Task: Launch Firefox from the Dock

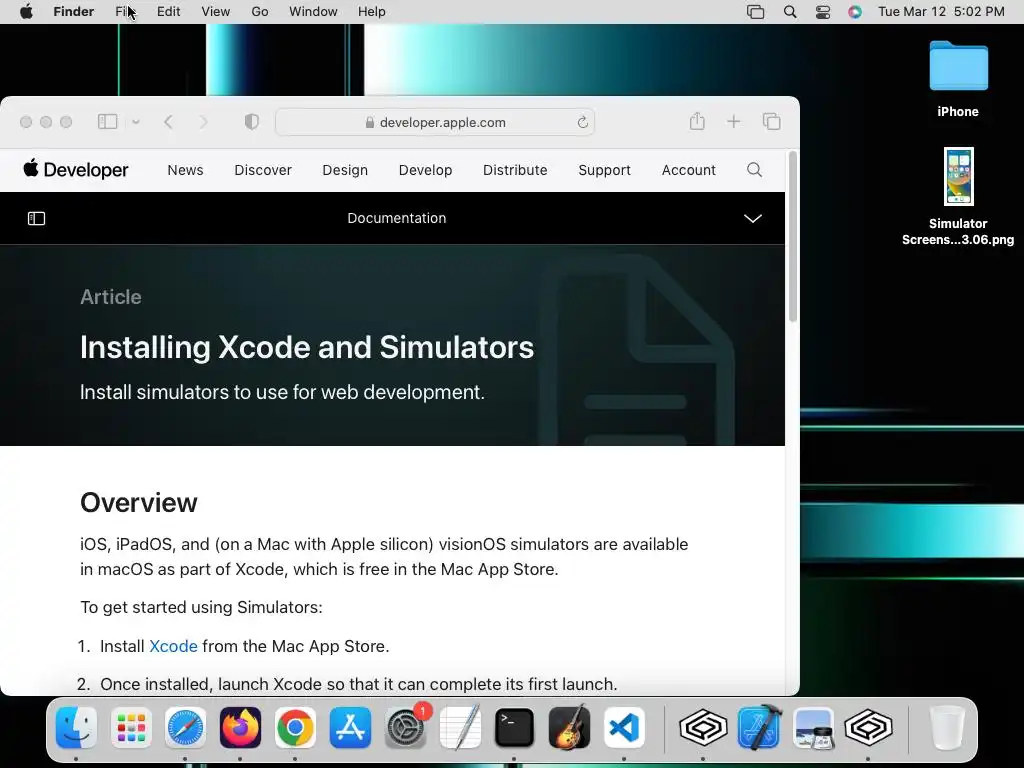Action: 240,727
